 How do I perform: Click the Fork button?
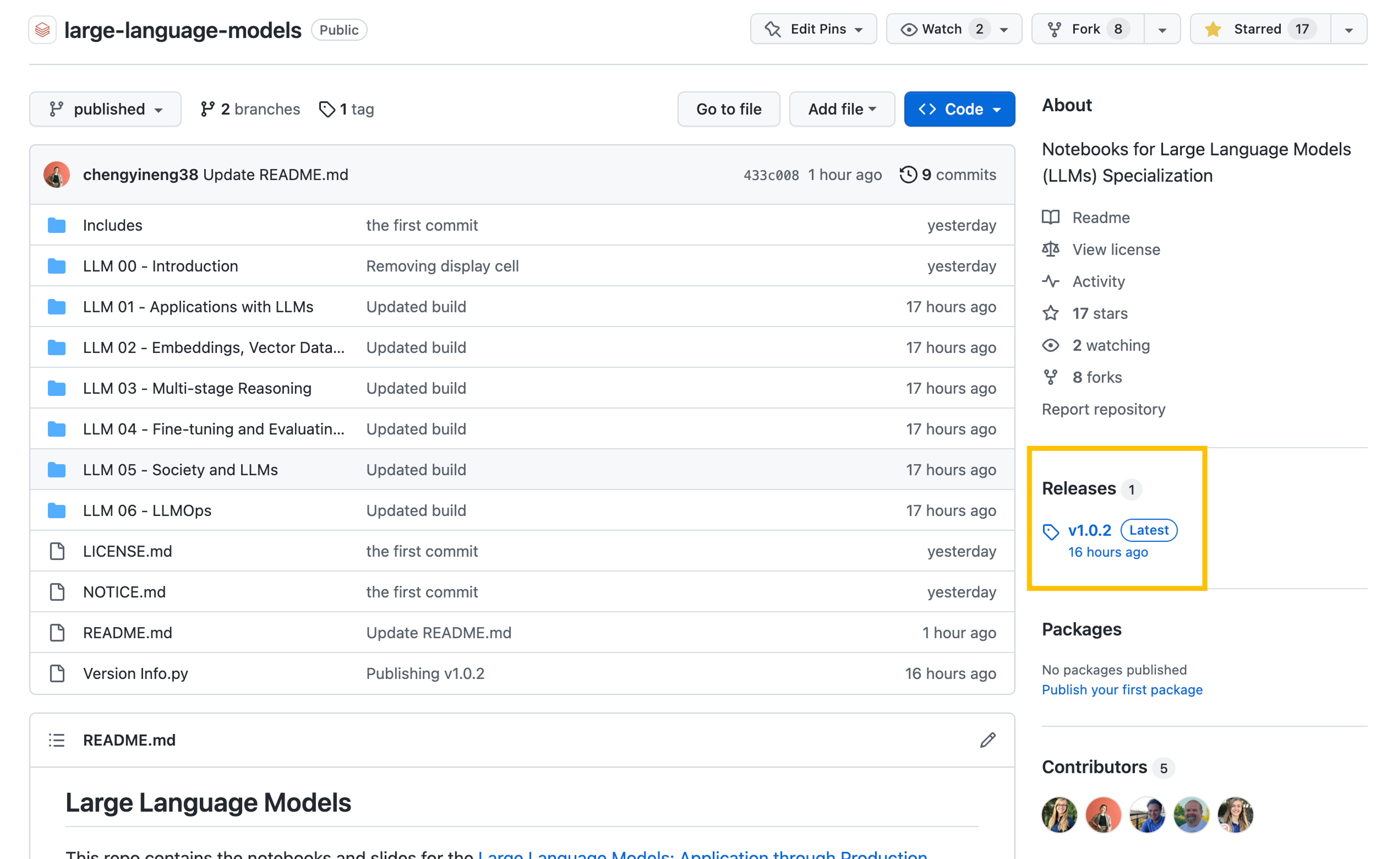[x=1088, y=29]
